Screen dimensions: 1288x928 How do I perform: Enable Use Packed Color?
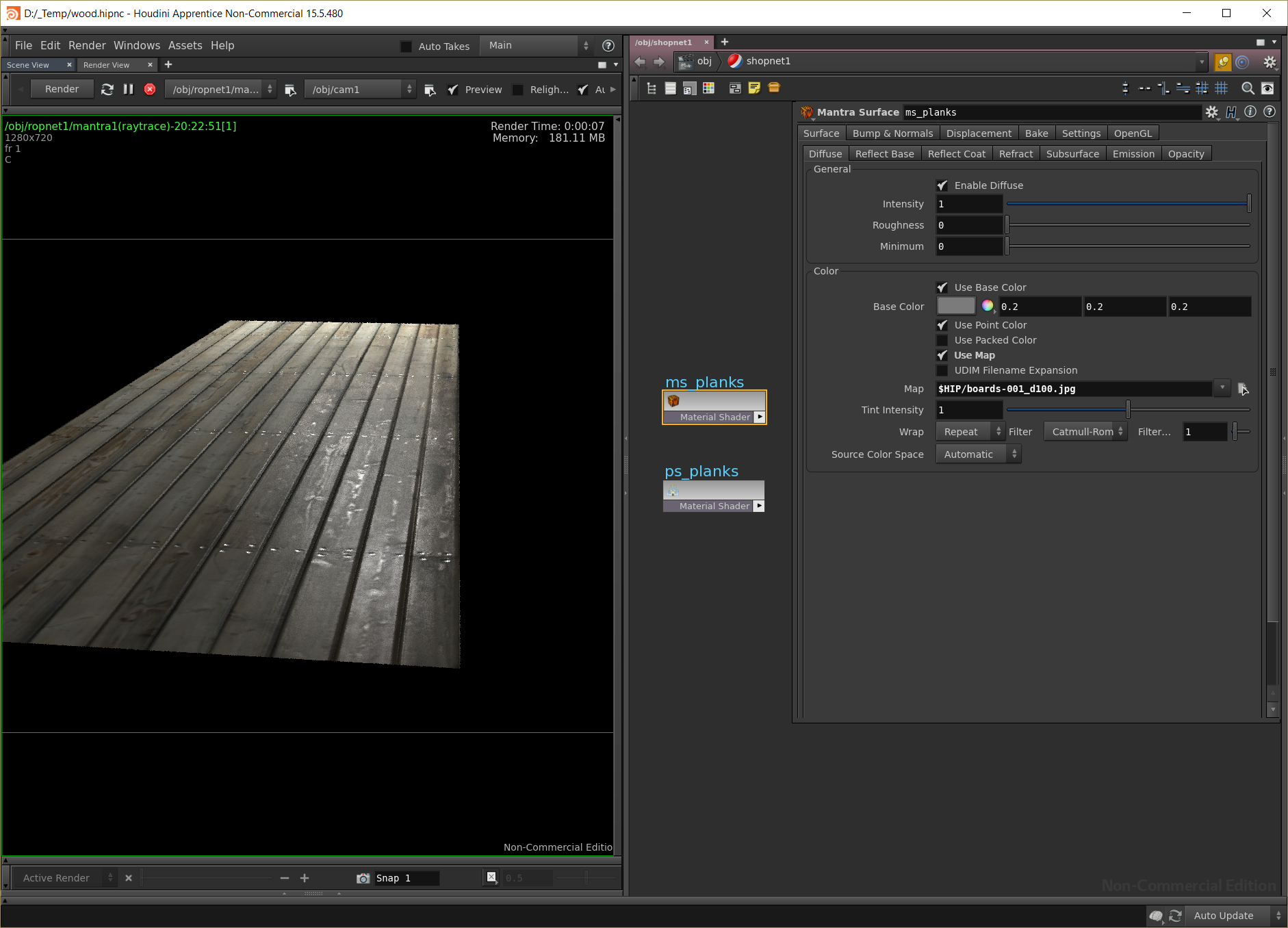[942, 340]
